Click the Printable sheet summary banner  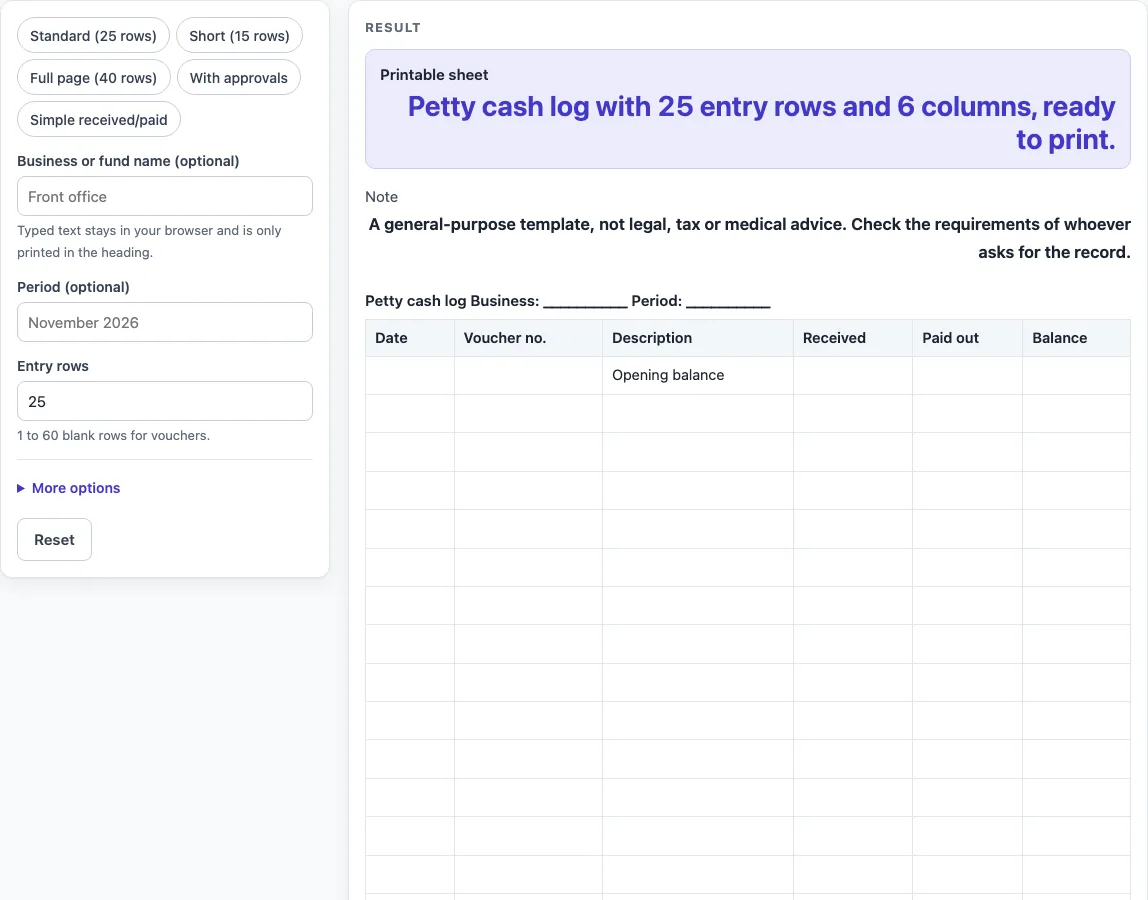click(748, 109)
